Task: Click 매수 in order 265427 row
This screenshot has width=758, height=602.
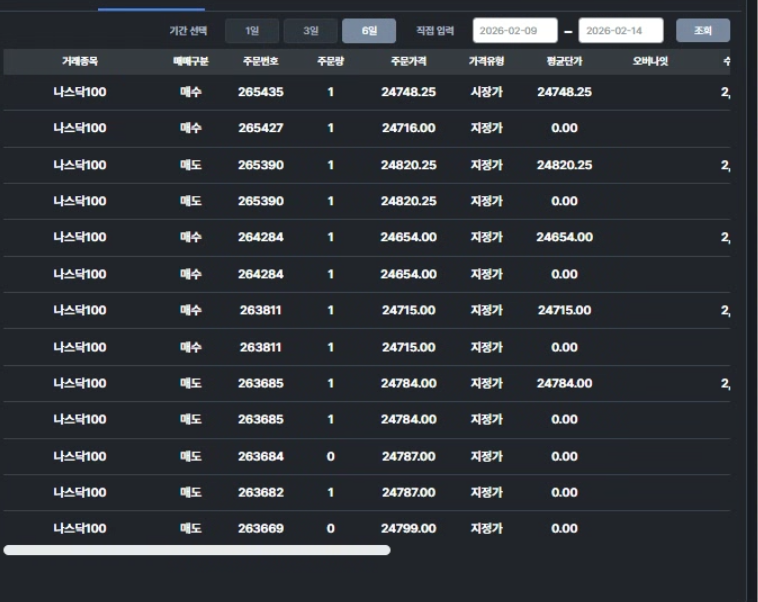Action: [190, 128]
